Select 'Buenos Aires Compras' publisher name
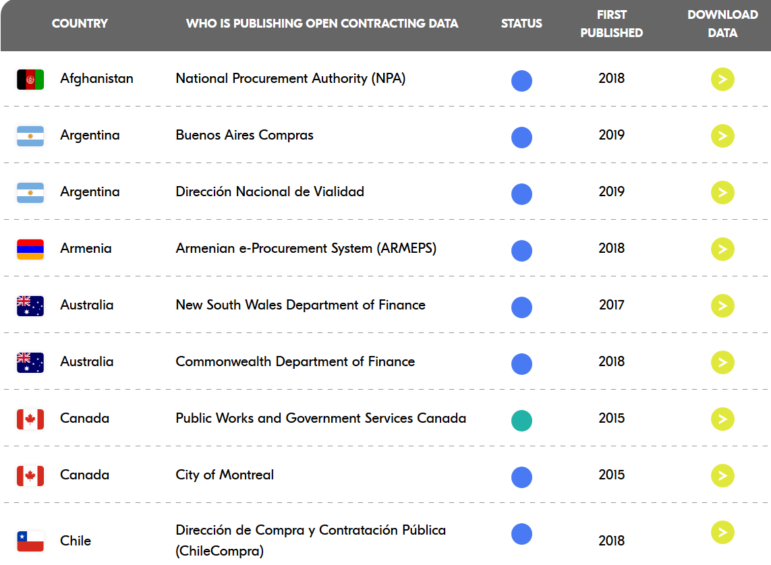 pos(244,135)
